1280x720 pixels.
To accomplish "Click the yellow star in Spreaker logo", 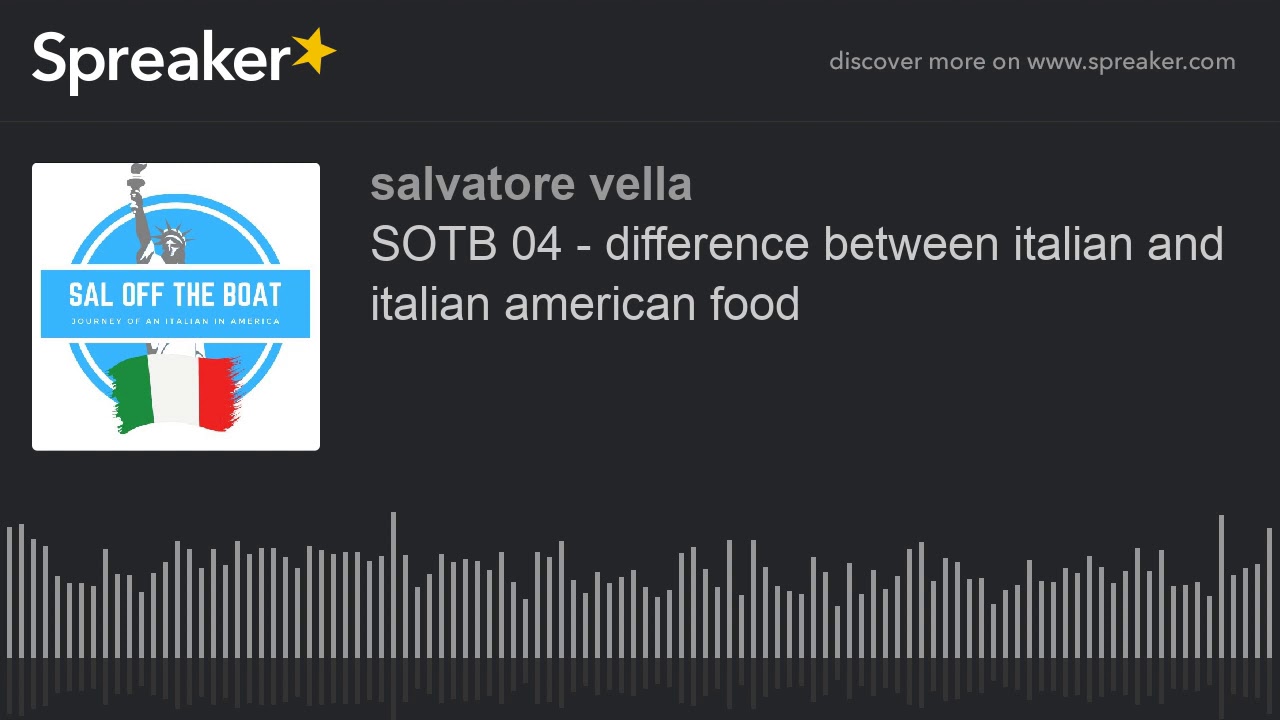I will (314, 52).
